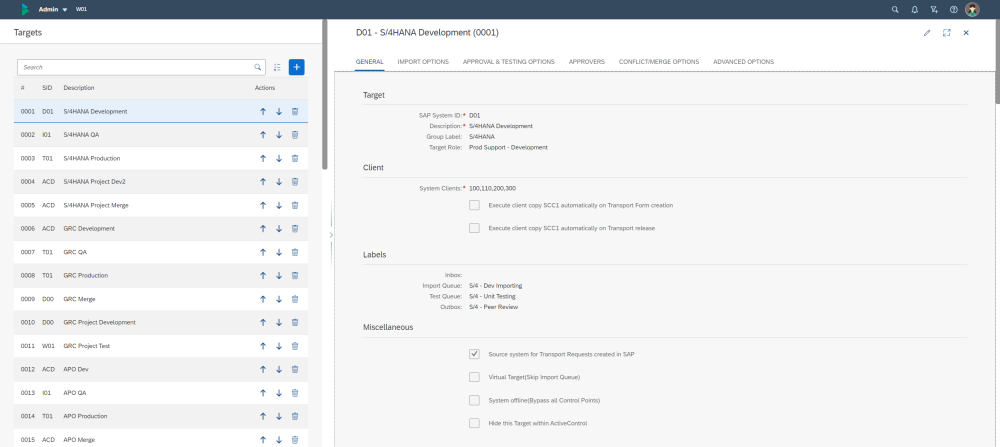The width and height of the screenshot is (1000, 447).
Task: Open the user avatar menu
Action: (972, 10)
